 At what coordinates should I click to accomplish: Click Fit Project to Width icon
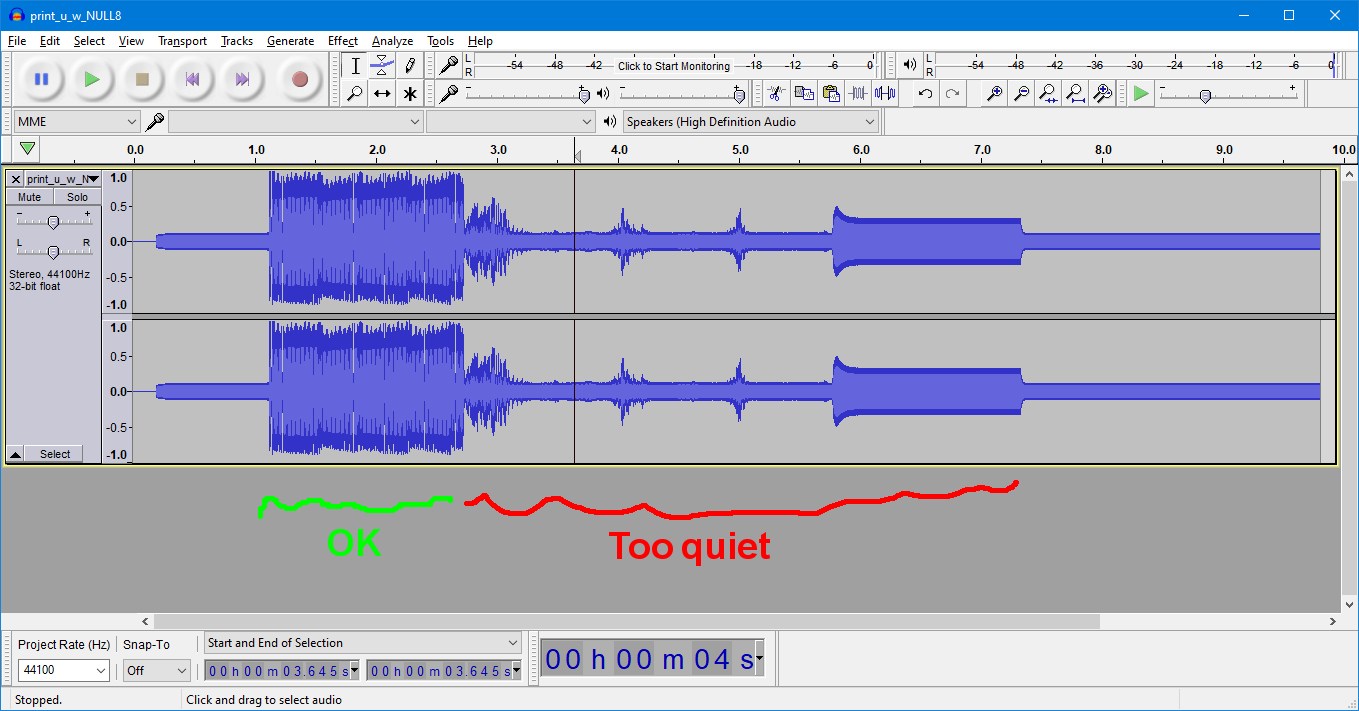pos(1075,93)
